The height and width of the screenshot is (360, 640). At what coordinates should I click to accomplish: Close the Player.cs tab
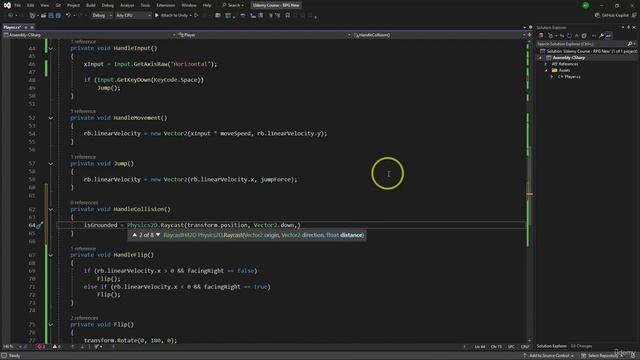32,27
